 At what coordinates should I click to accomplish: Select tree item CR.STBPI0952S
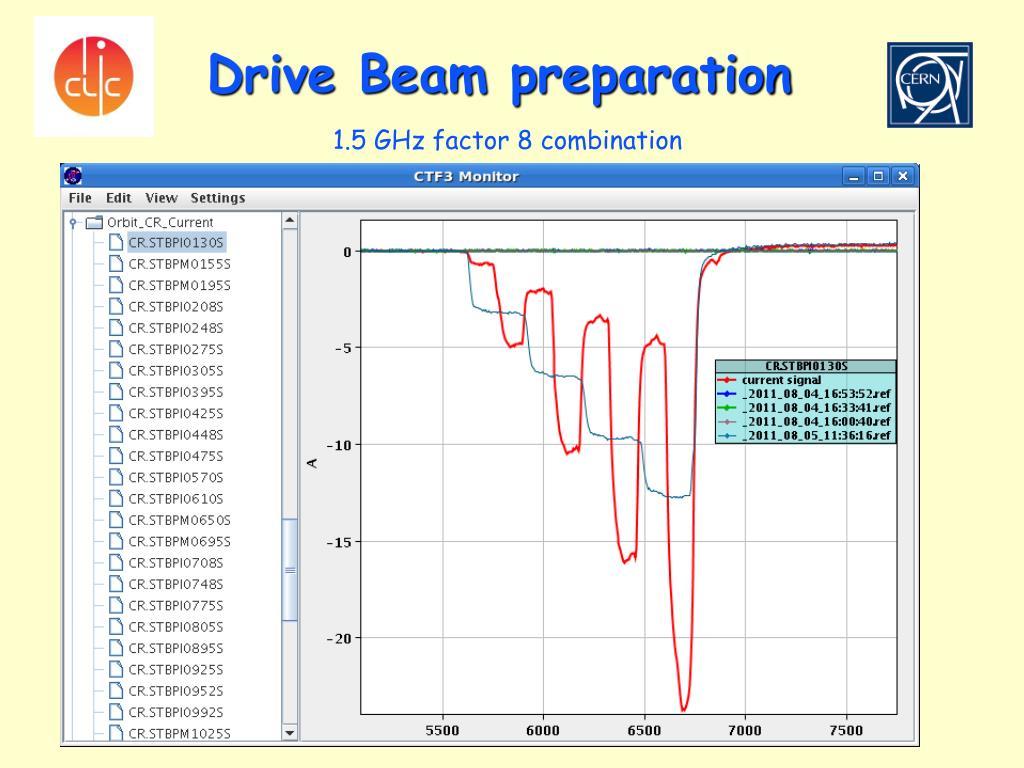176,691
